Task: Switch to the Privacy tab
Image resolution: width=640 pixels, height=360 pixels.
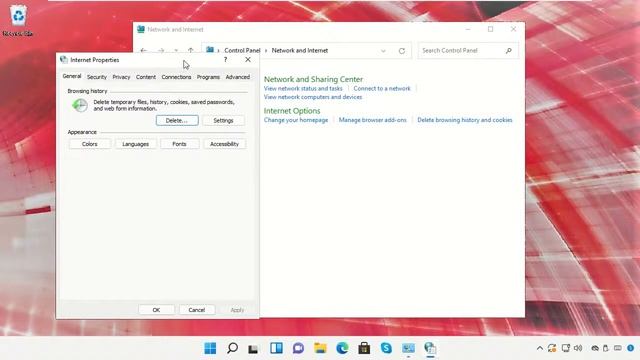Action: 121,77
